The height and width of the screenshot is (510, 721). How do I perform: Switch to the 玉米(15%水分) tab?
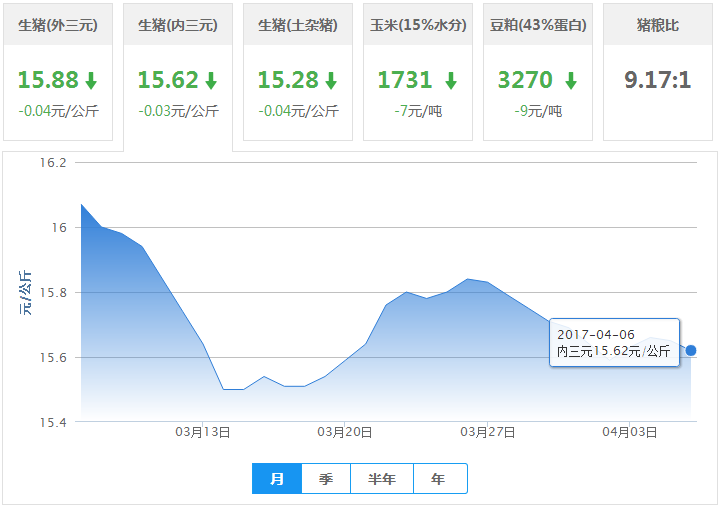click(418, 25)
